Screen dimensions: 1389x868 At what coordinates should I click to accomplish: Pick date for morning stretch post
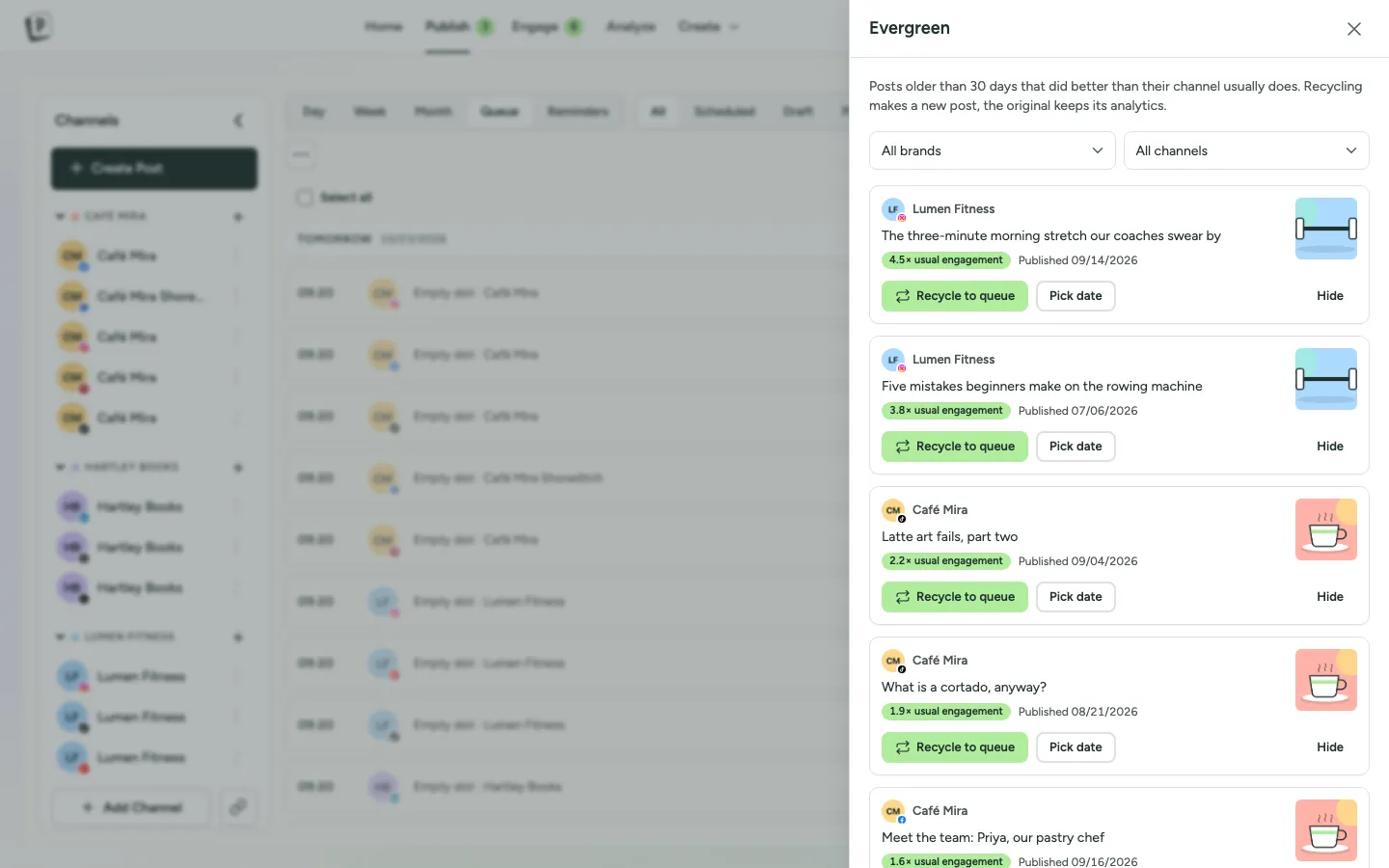(1076, 296)
